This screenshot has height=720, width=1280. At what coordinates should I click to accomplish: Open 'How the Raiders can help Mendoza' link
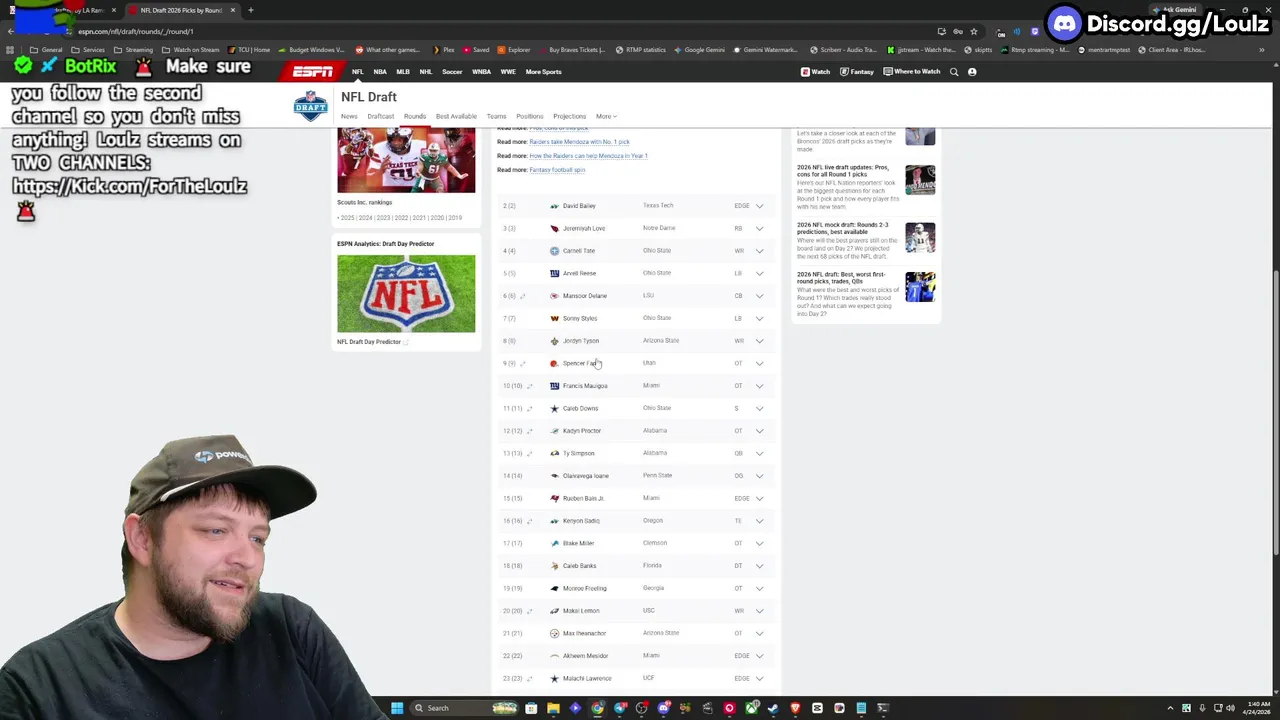(588, 156)
